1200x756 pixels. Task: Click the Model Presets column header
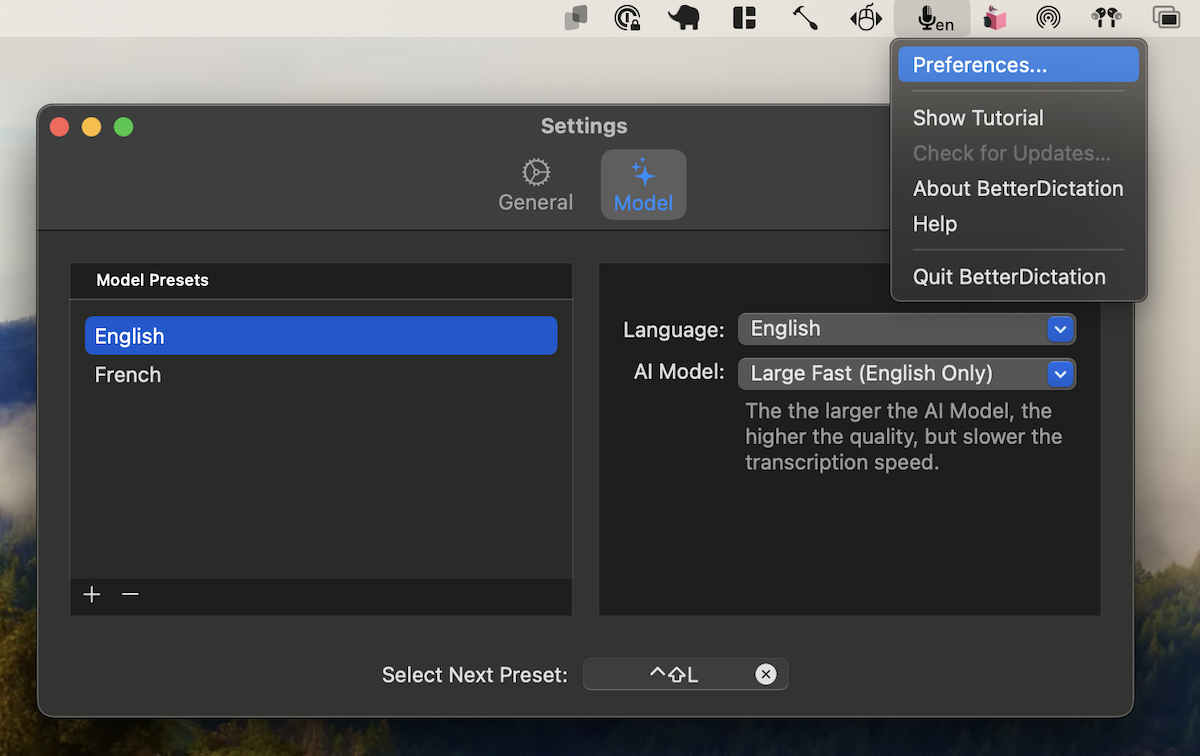tap(321, 281)
